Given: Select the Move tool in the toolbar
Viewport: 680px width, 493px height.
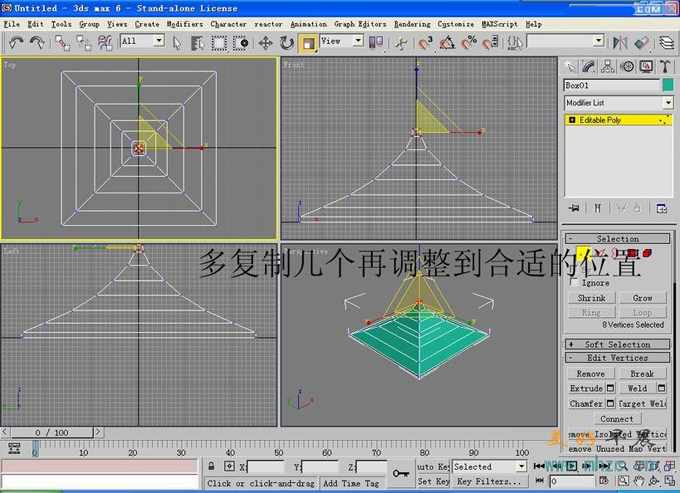Looking at the screenshot, I should coord(265,42).
